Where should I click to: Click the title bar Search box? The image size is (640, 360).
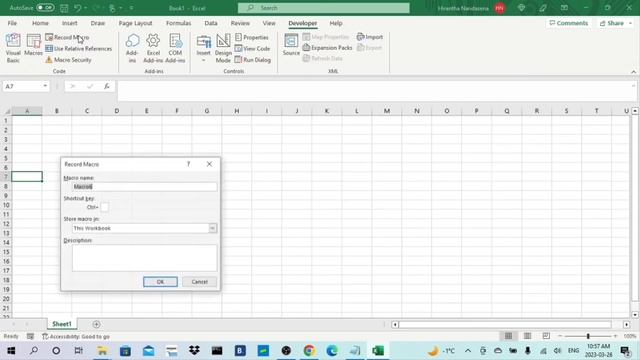pyautogui.click(x=324, y=8)
